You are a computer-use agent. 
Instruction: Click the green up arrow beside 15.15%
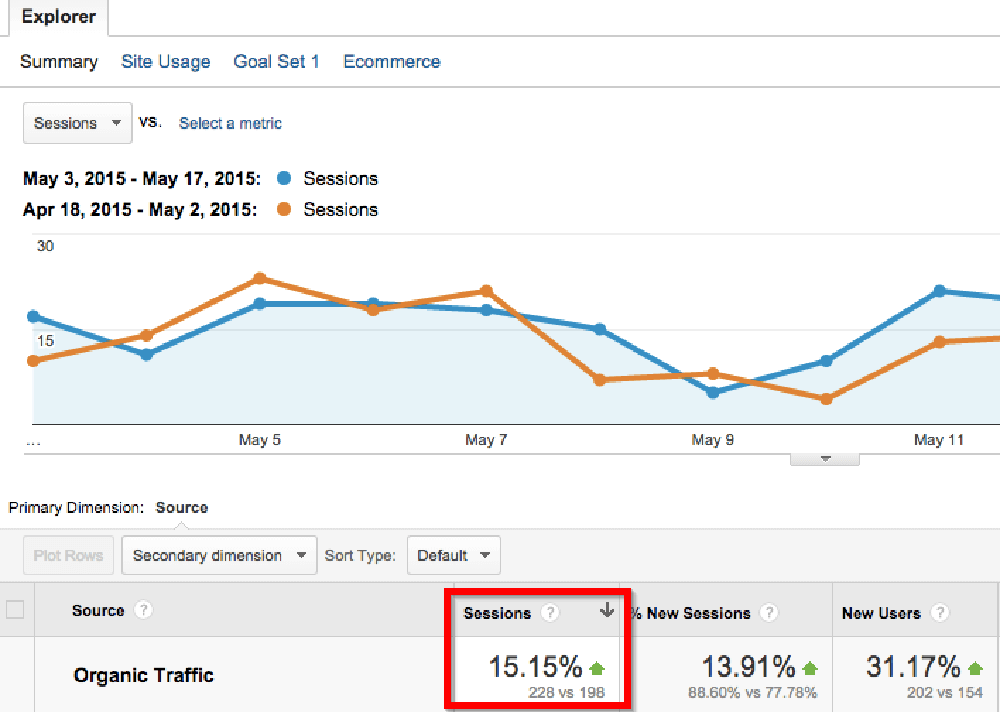click(598, 668)
